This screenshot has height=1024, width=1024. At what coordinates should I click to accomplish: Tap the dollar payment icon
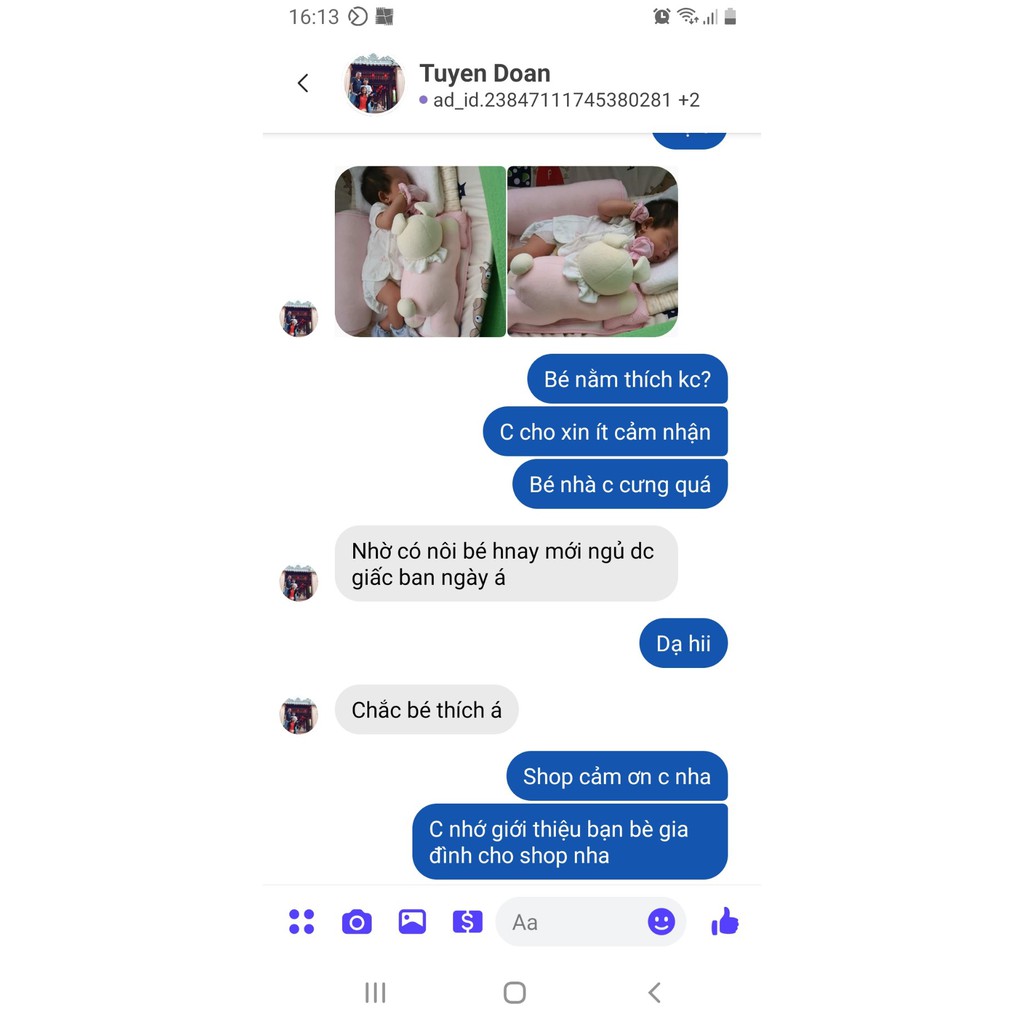(468, 921)
